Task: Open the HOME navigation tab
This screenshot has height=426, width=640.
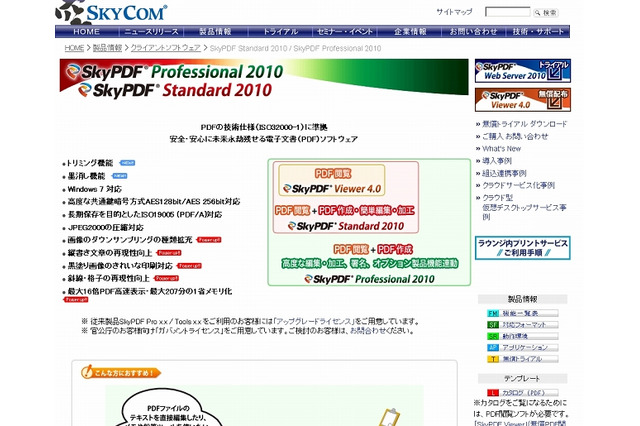Action: click(87, 31)
